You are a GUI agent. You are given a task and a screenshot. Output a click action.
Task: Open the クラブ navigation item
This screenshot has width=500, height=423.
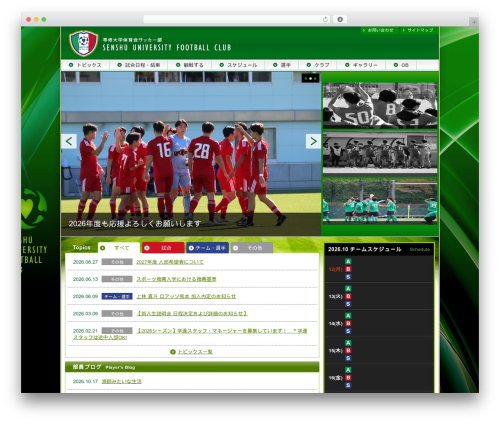[318, 65]
